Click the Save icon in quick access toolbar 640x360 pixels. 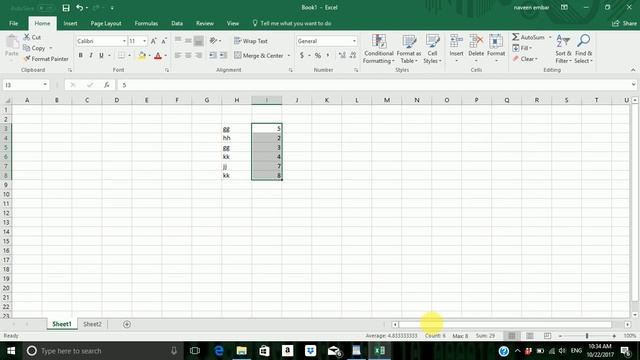(66, 8)
